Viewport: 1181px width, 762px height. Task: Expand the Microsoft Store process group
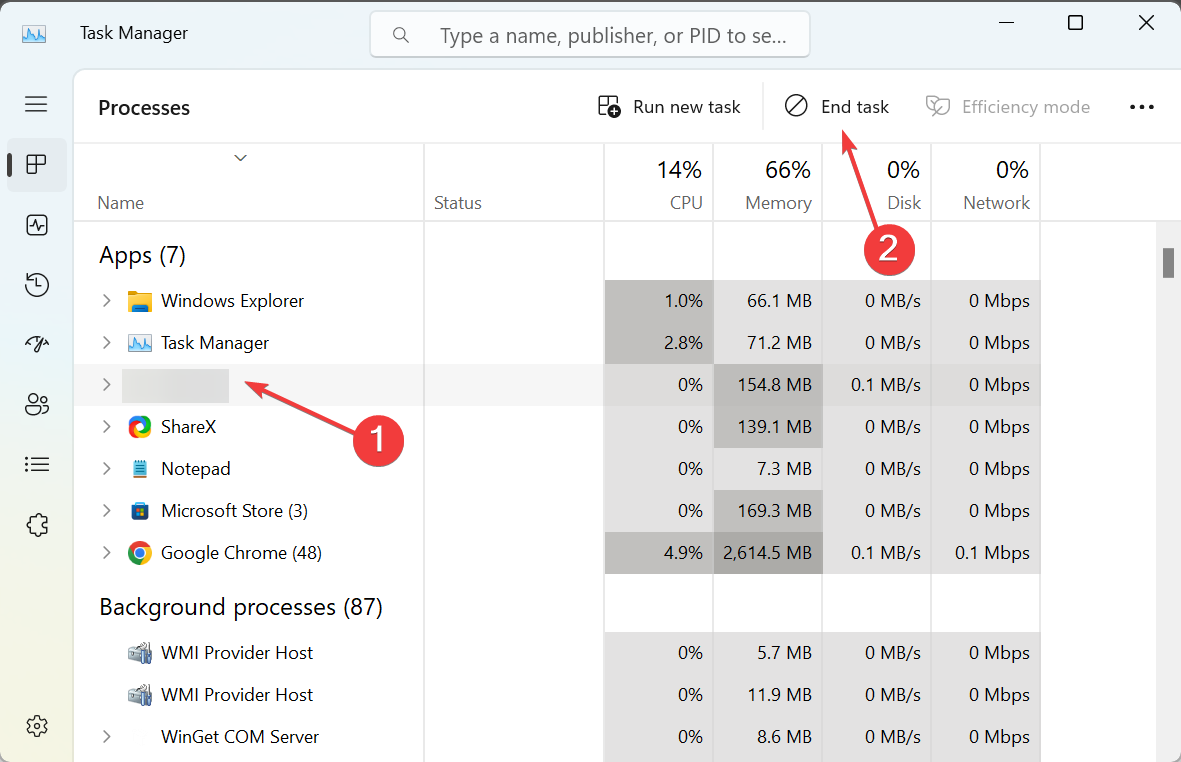pyautogui.click(x=106, y=511)
